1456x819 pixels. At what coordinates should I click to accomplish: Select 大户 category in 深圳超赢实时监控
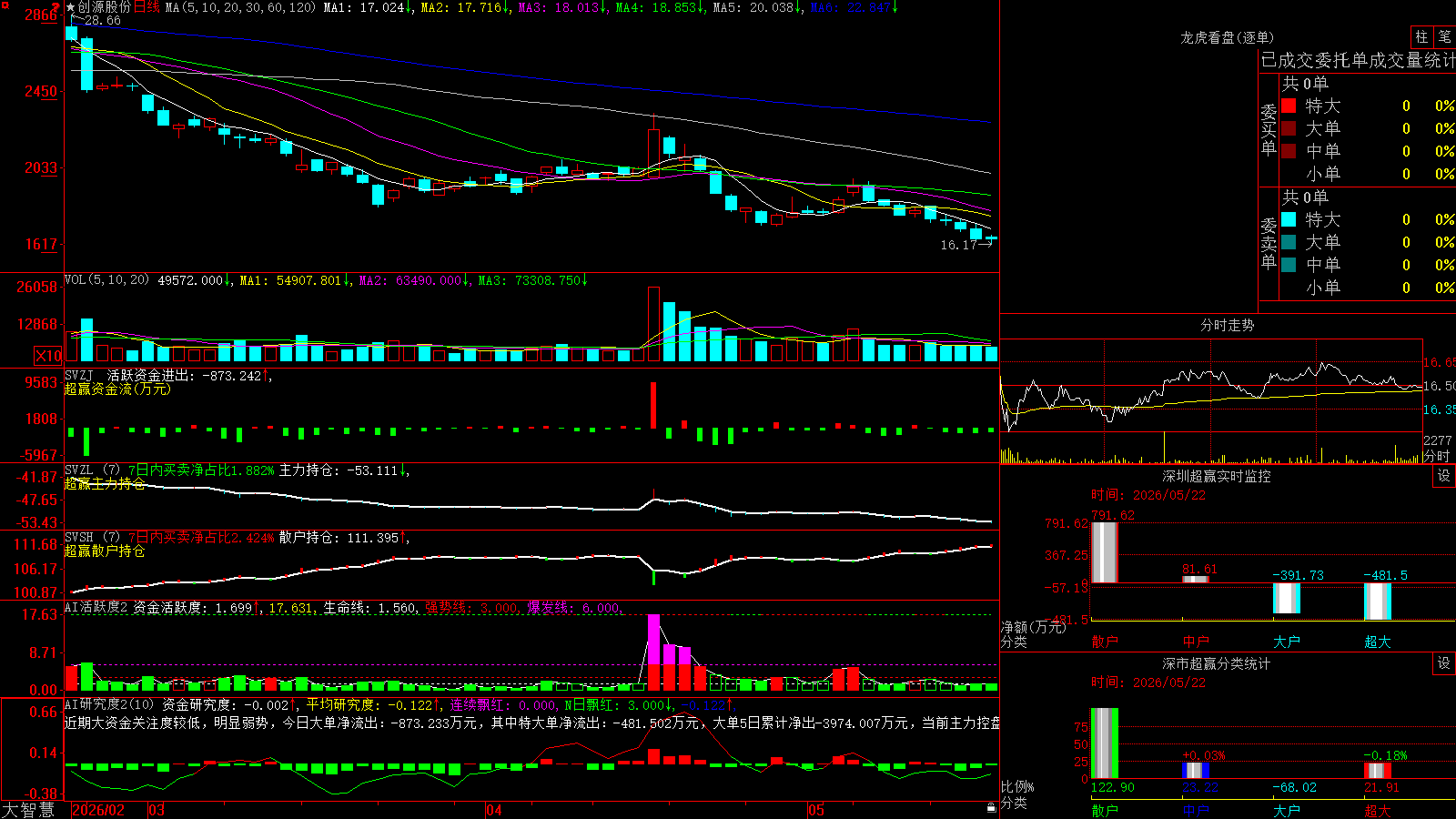click(1287, 642)
